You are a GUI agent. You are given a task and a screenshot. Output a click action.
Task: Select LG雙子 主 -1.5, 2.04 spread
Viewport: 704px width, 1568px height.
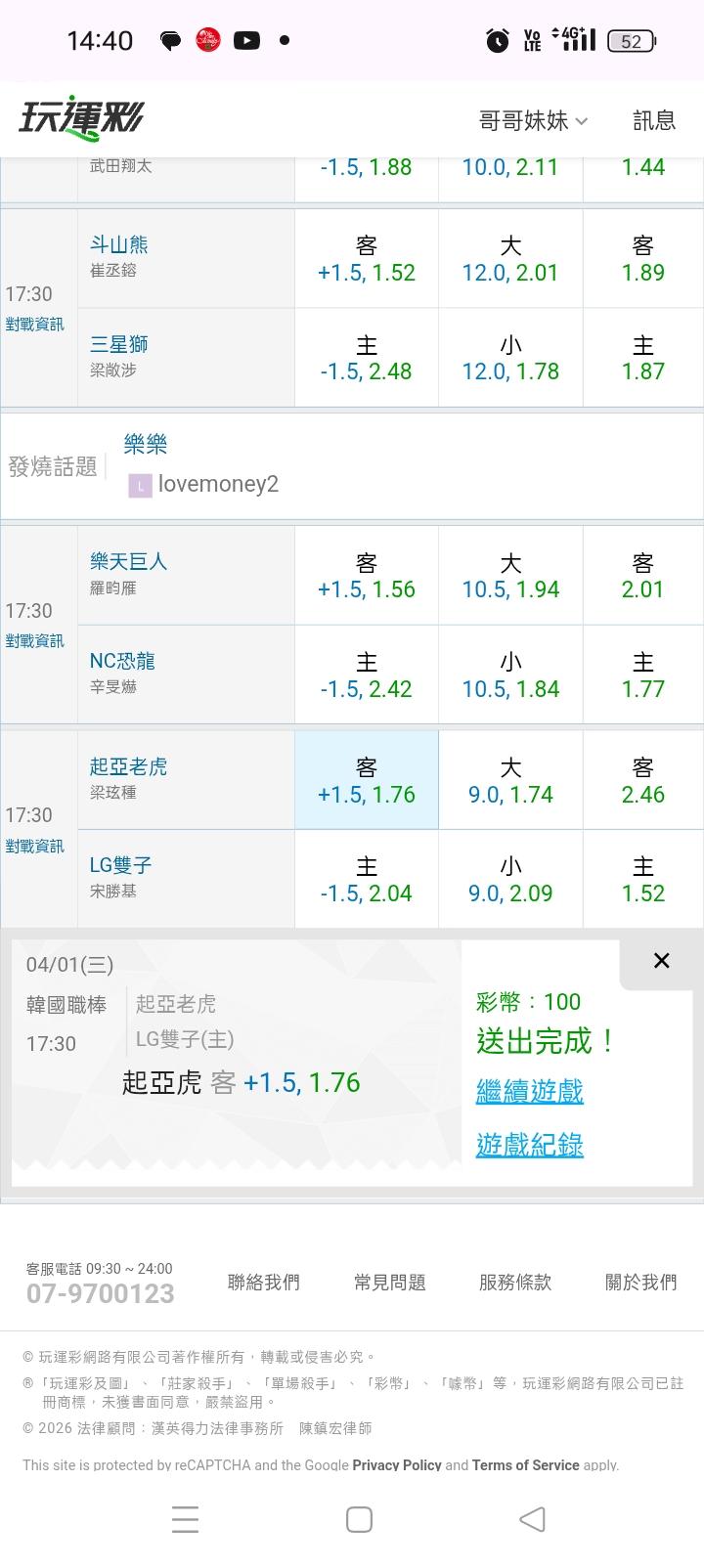coord(367,879)
